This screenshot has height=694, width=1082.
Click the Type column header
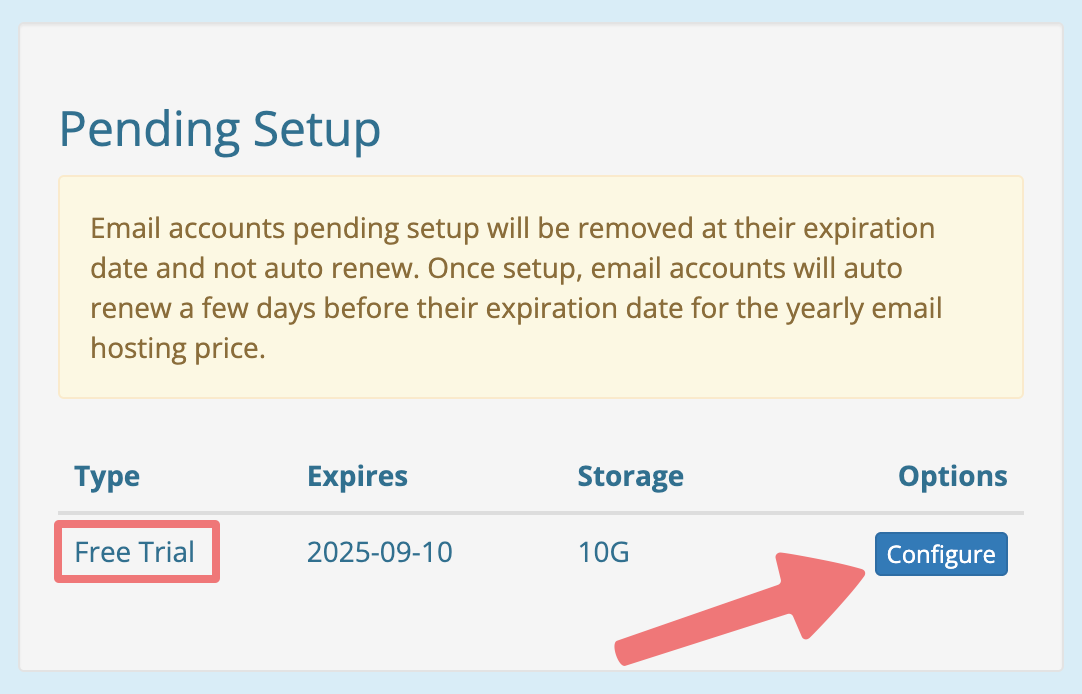click(x=107, y=476)
